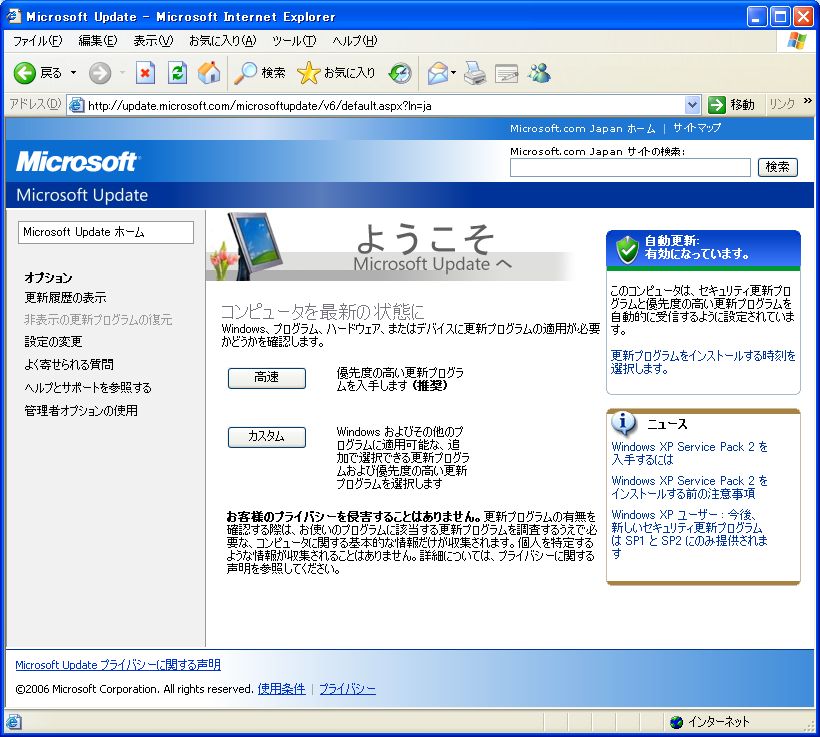The height and width of the screenshot is (737, 820).
Task: Click the 使用条件 footer link
Action: click(281, 689)
